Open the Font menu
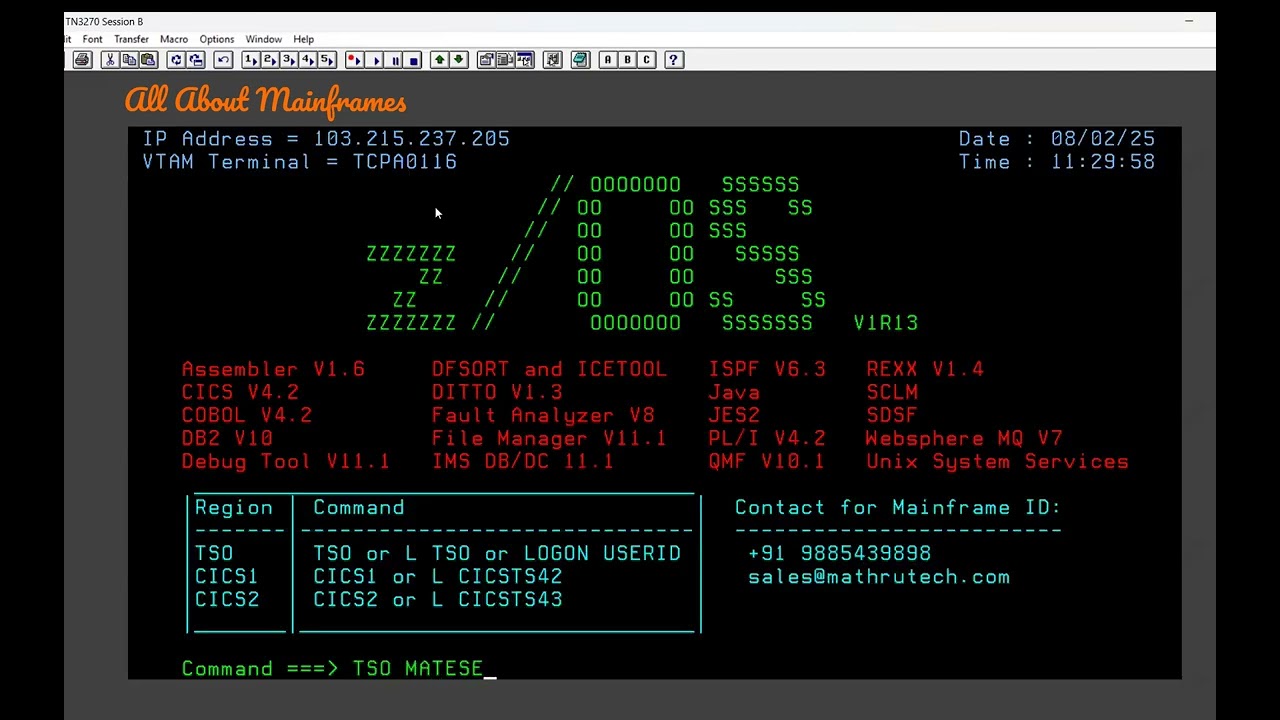This screenshot has height=720, width=1280. pos(92,39)
